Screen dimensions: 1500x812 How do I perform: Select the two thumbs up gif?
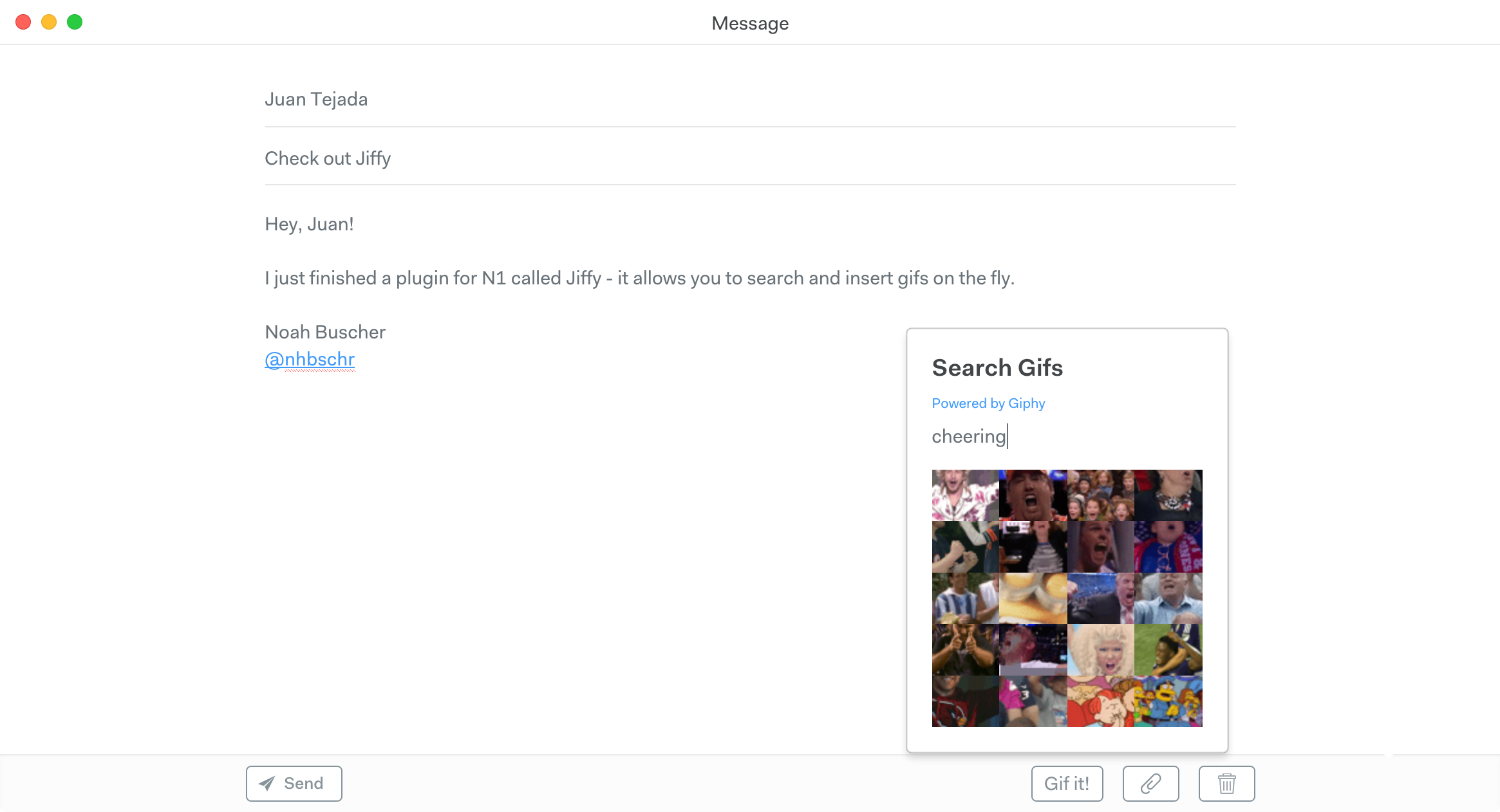(x=966, y=650)
